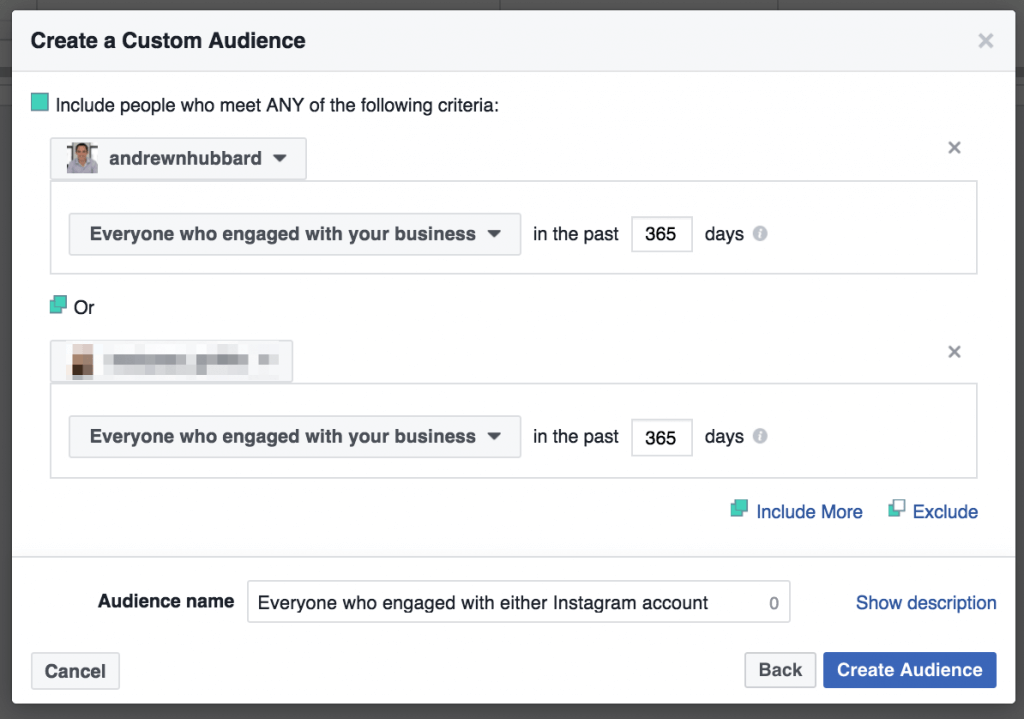The image size is (1024, 719).
Task: Click the Include More teal squares icon
Action: (739, 510)
